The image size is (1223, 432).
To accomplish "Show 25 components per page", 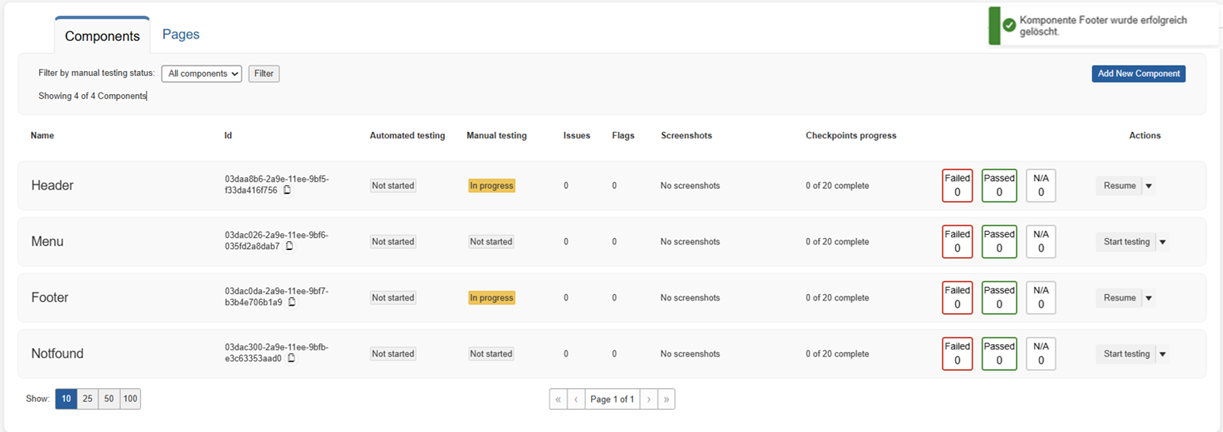I will tap(87, 399).
